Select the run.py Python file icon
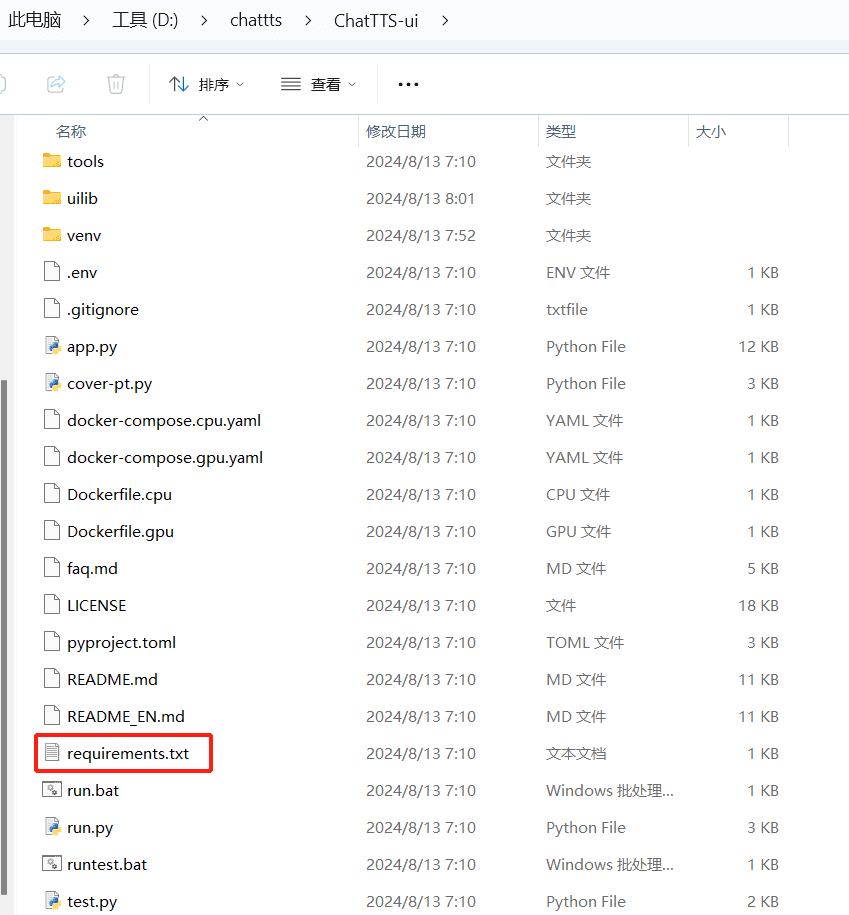The image size is (849, 915). click(x=53, y=826)
